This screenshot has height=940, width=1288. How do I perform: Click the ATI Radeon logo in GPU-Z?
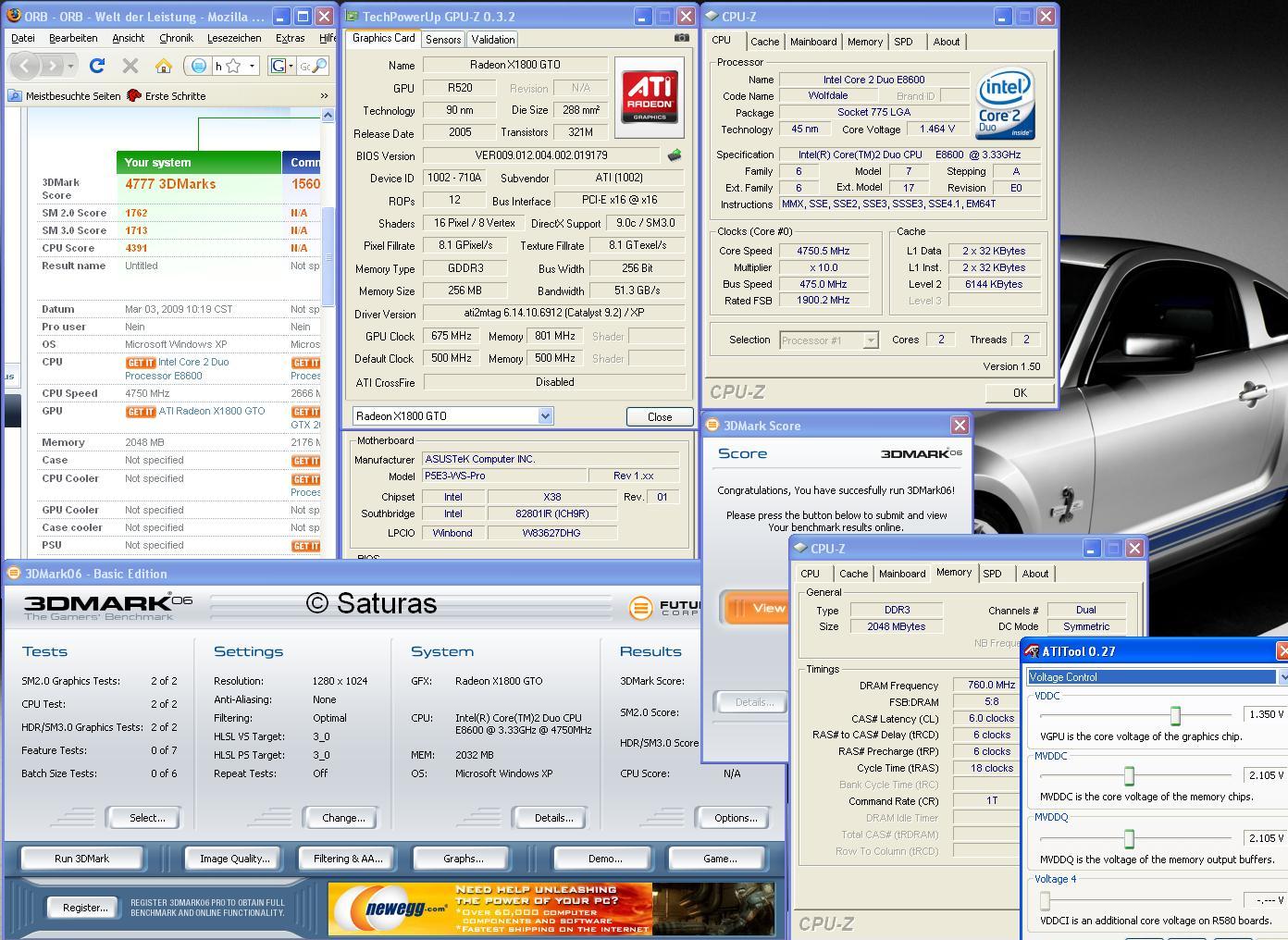[650, 97]
